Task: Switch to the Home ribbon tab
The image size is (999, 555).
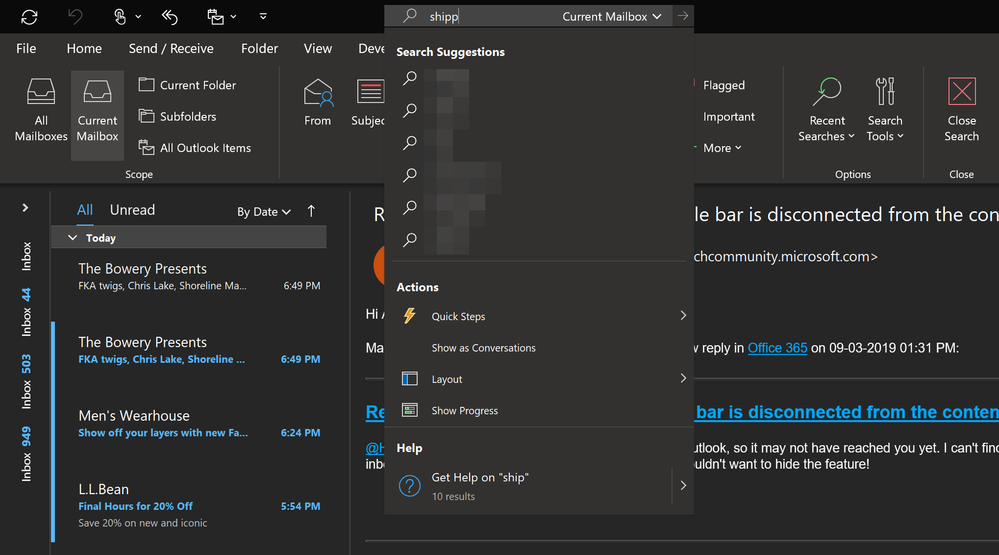Action: pos(84,48)
